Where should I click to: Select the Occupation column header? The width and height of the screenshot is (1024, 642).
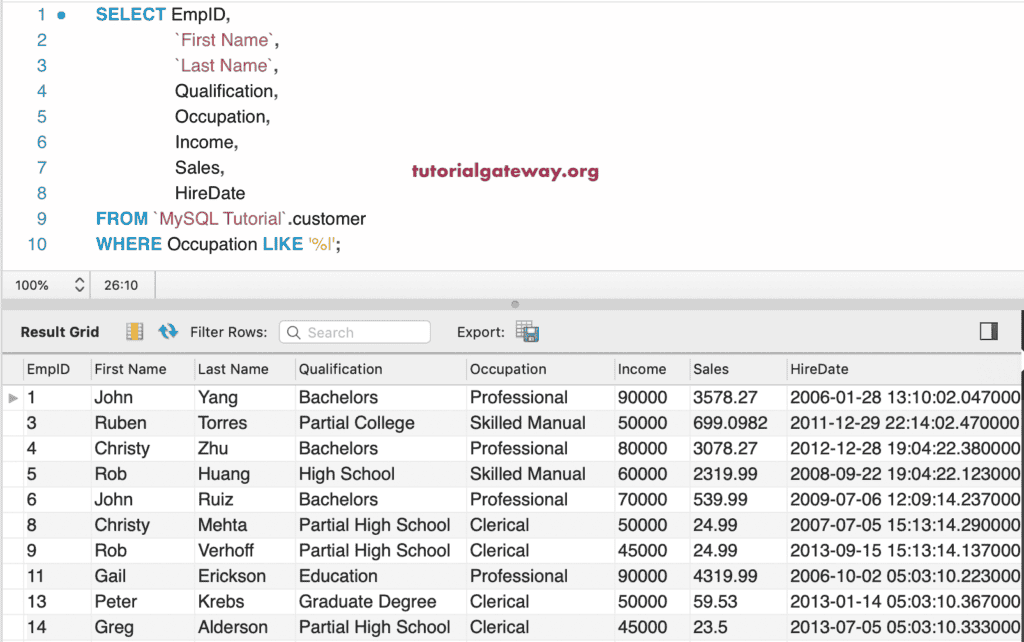[508, 369]
